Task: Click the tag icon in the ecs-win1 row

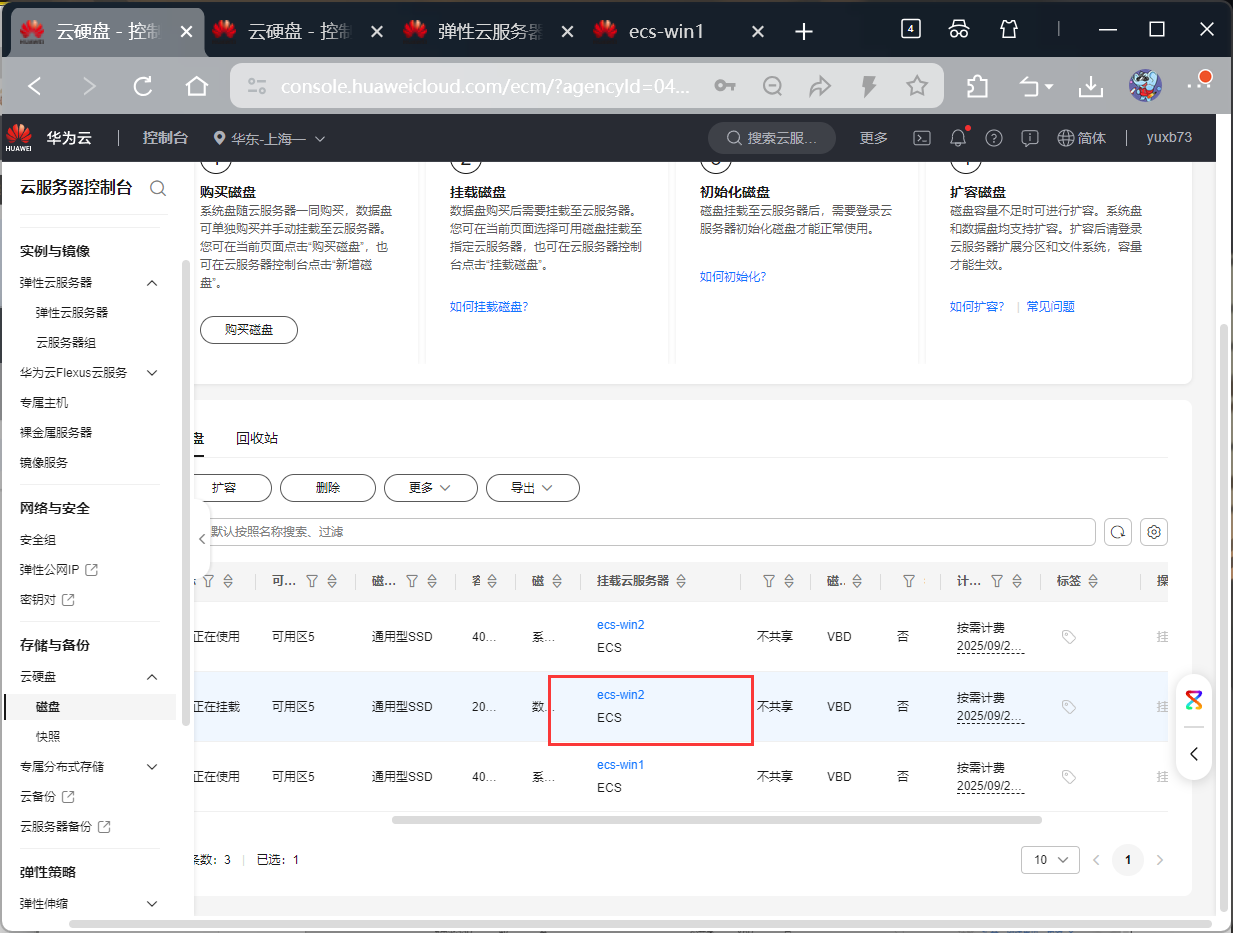Action: coord(1068,777)
